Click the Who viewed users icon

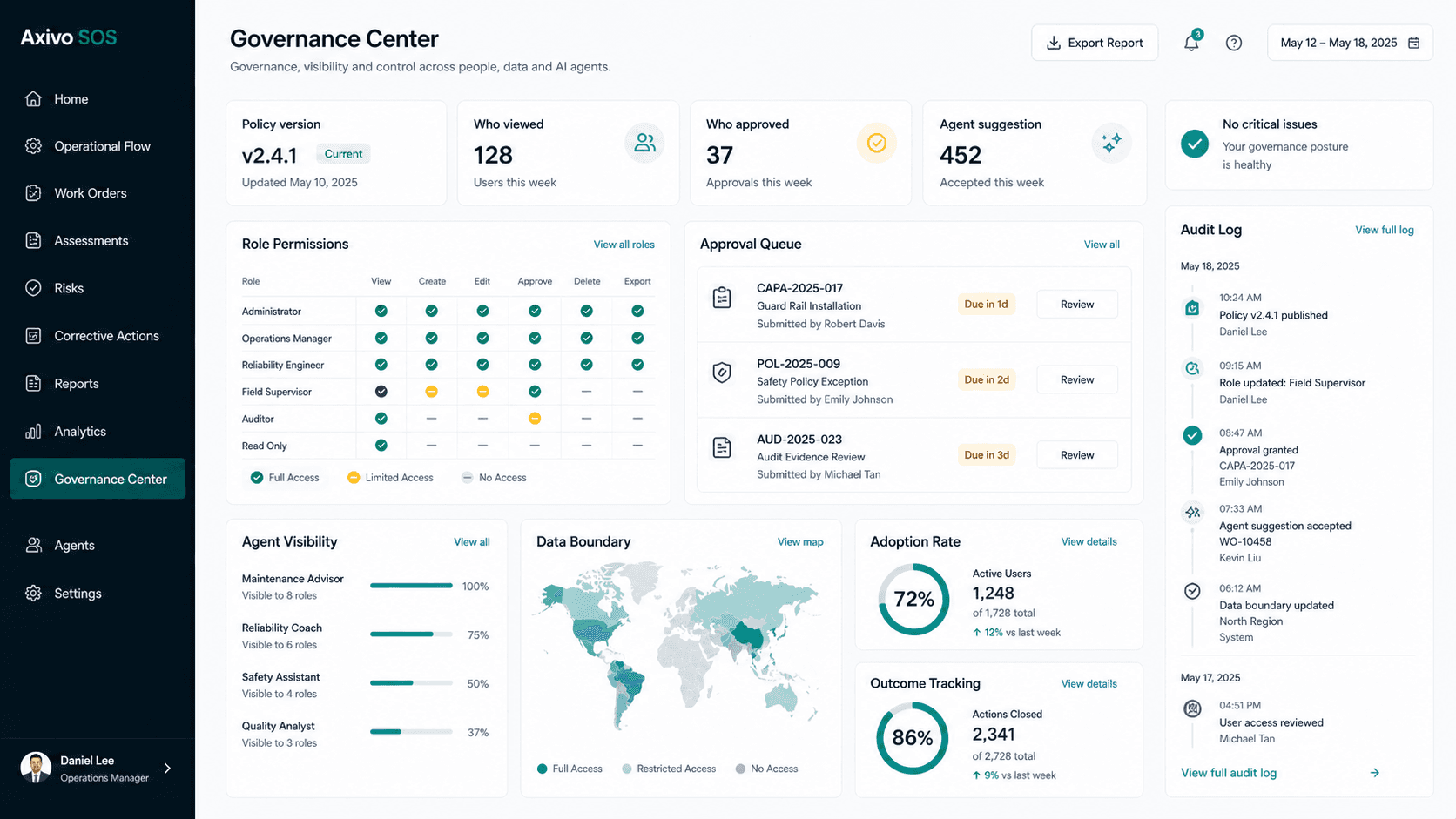[644, 143]
